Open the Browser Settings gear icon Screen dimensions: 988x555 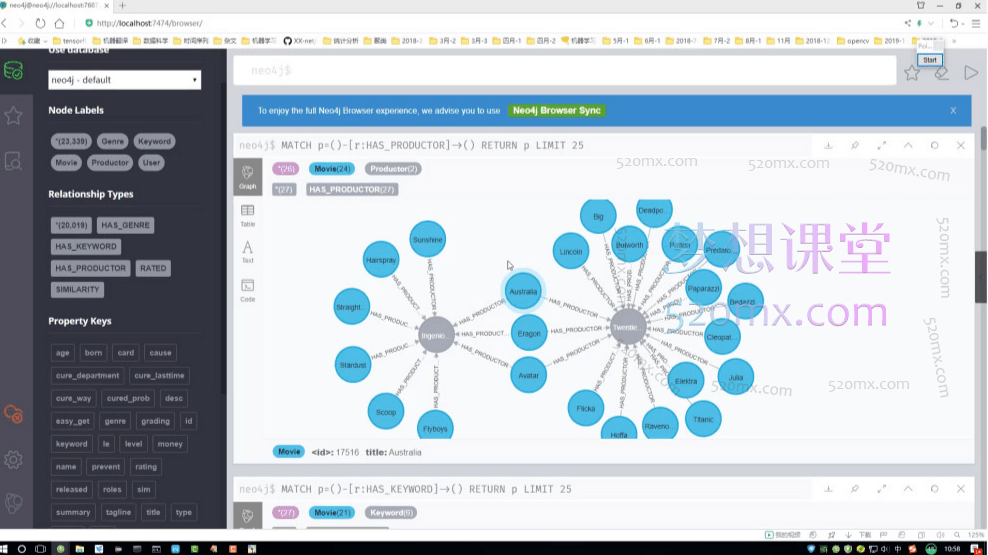tap(13, 460)
